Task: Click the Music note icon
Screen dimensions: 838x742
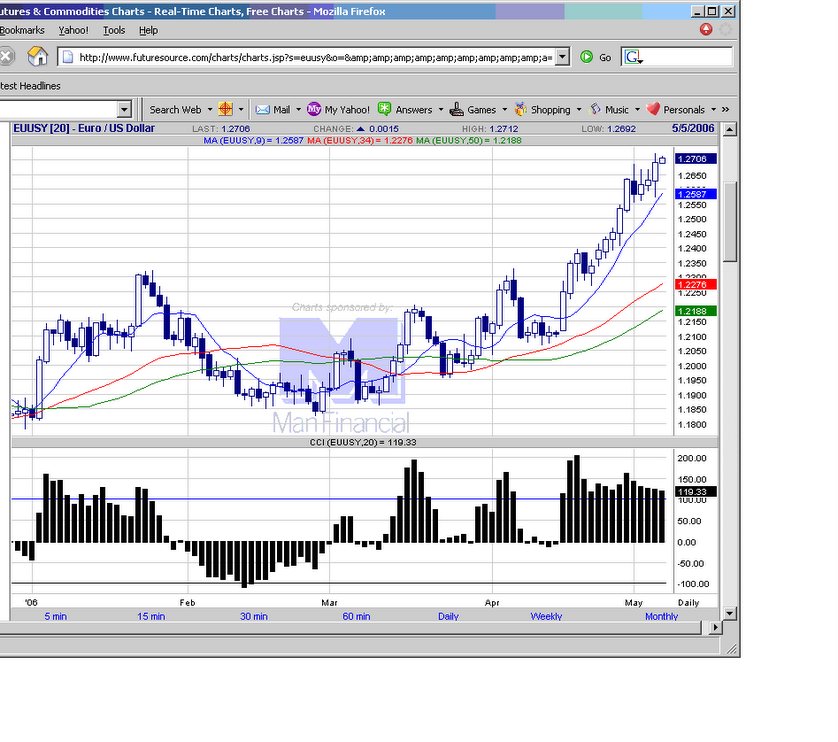Action: point(595,109)
